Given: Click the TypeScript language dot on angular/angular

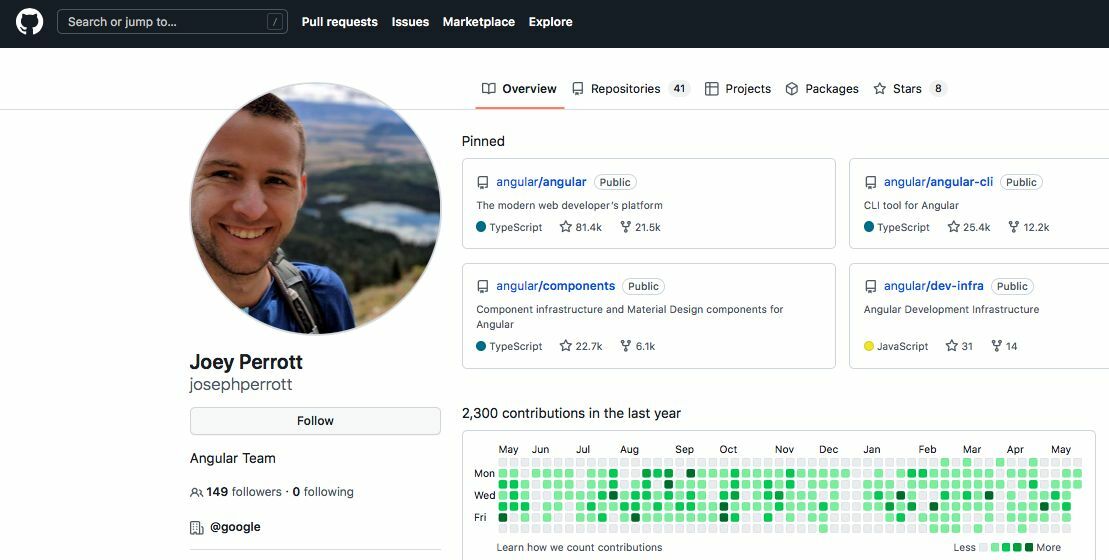Looking at the screenshot, I should [x=481, y=227].
